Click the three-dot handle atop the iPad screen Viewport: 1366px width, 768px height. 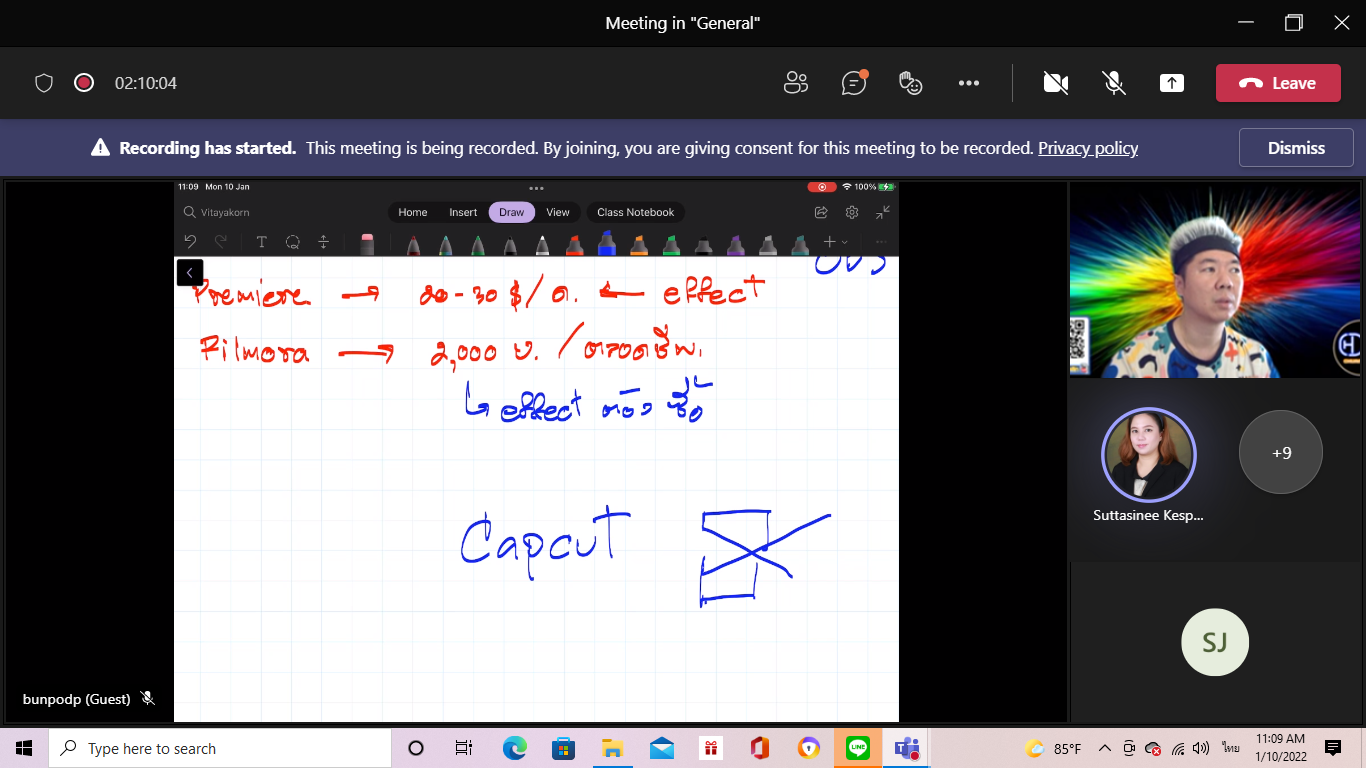pyautogui.click(x=536, y=187)
